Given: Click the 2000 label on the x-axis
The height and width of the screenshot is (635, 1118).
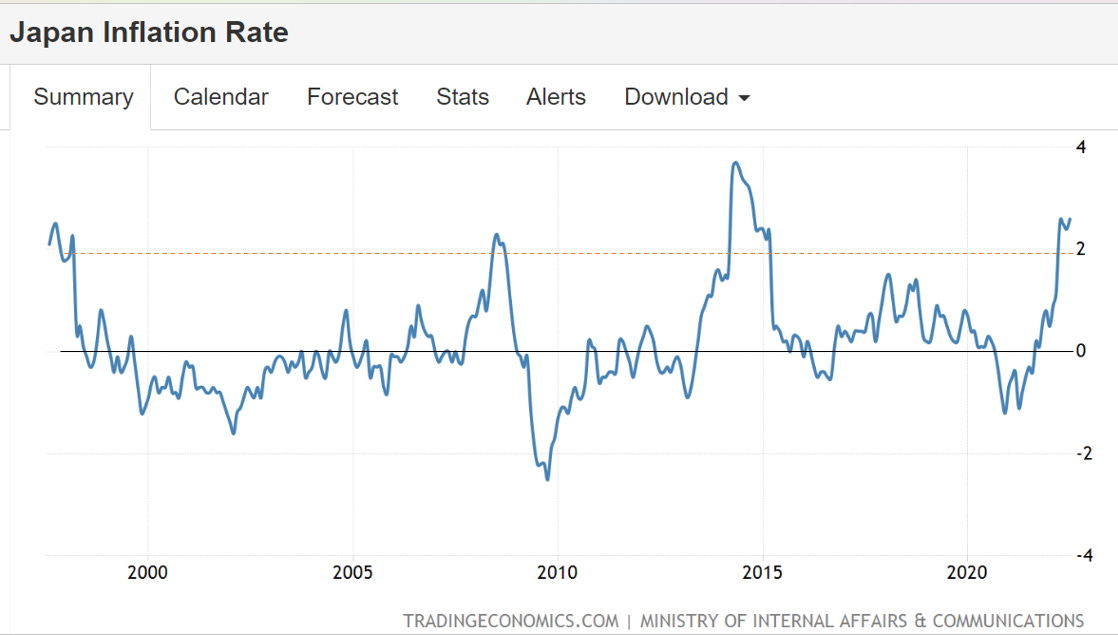Looking at the screenshot, I should click(148, 573).
